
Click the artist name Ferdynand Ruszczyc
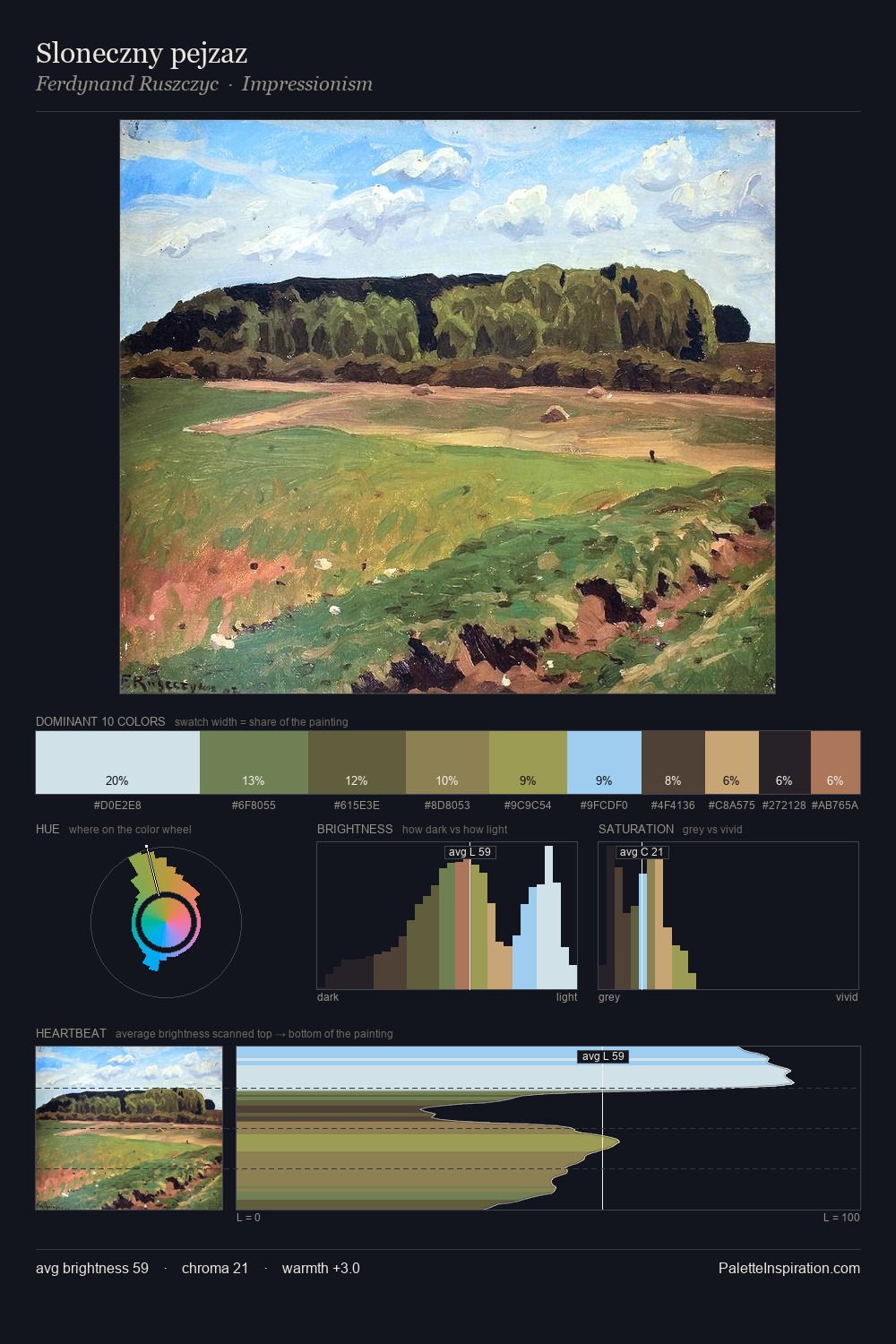127,84
